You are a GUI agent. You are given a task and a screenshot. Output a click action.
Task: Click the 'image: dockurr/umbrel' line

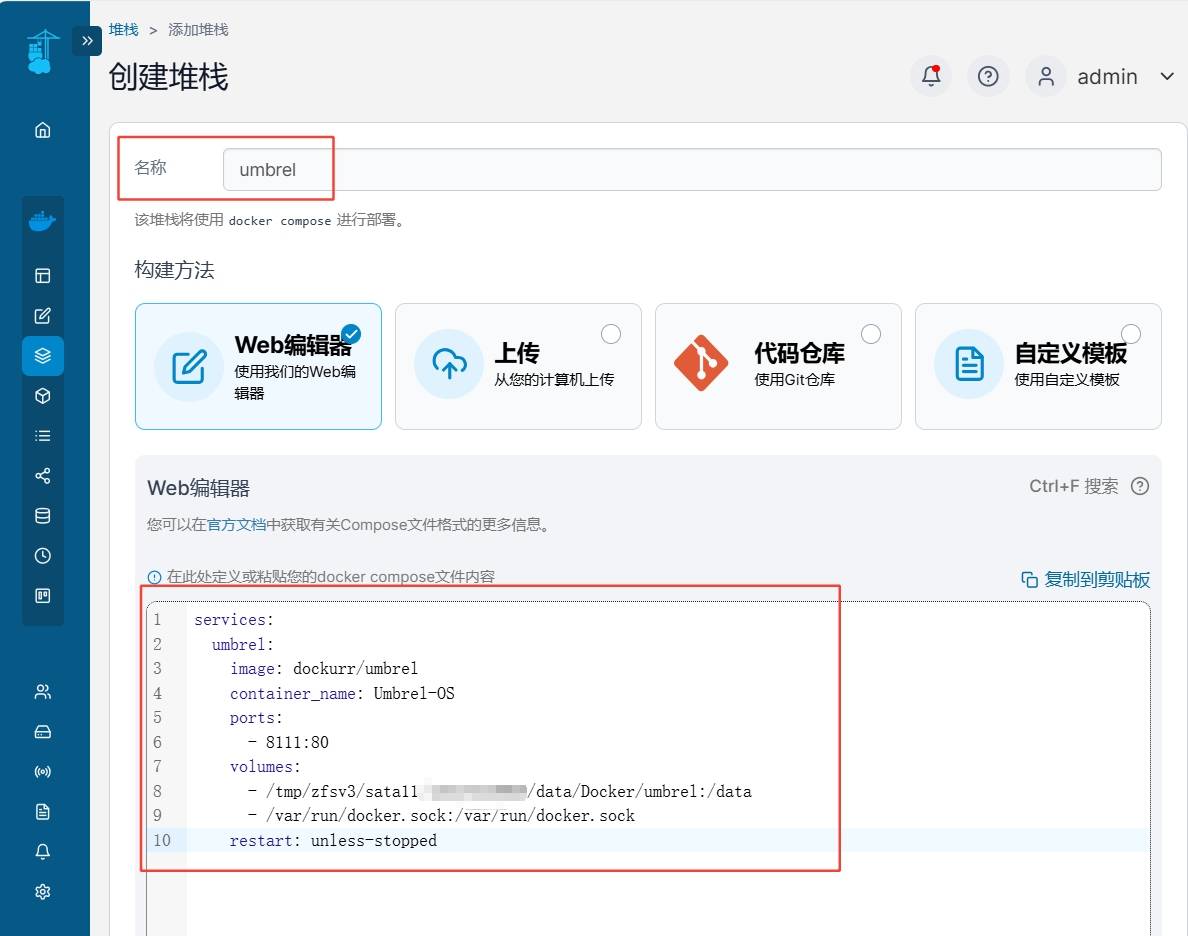(324, 668)
